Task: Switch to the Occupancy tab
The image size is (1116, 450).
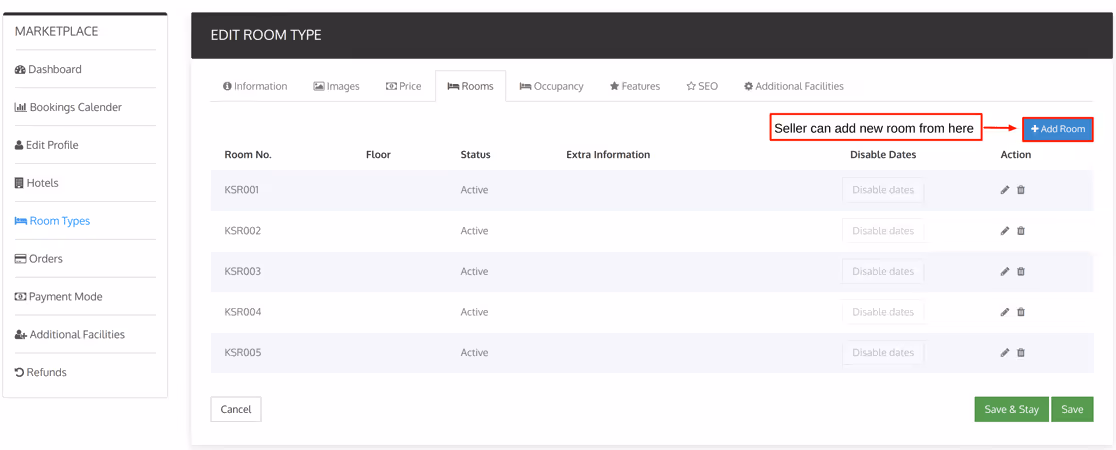Action: [x=552, y=86]
